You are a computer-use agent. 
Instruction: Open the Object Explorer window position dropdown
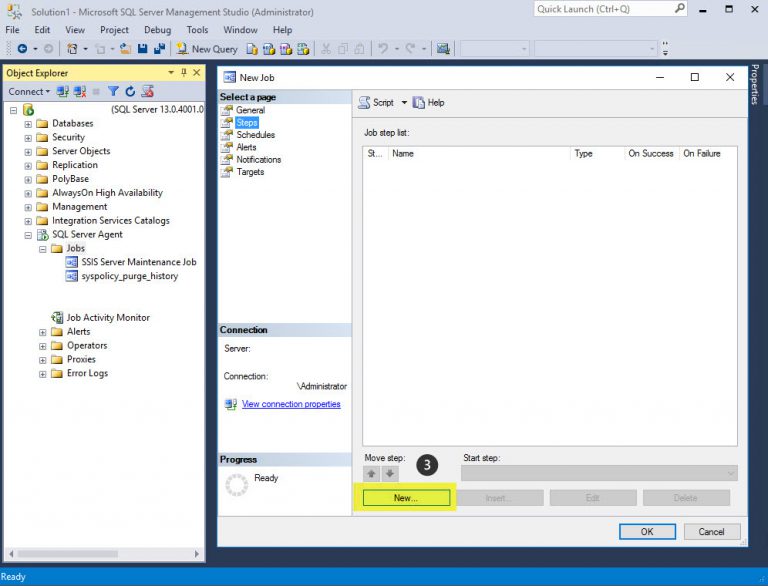click(171, 73)
